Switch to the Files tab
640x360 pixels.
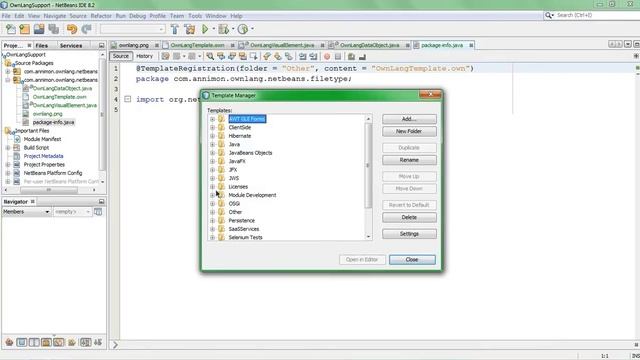(42, 45)
